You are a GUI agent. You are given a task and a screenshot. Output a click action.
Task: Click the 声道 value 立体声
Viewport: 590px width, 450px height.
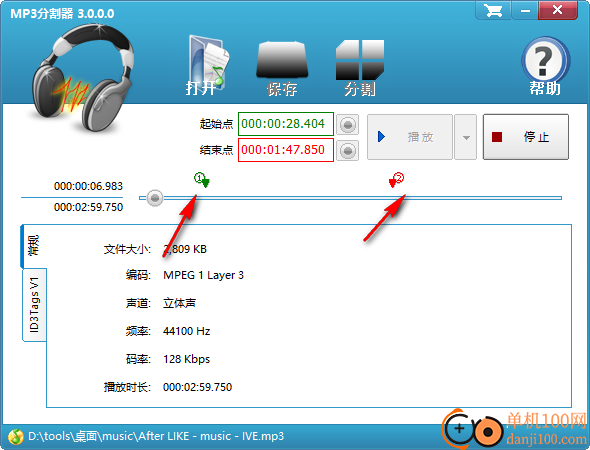179,303
